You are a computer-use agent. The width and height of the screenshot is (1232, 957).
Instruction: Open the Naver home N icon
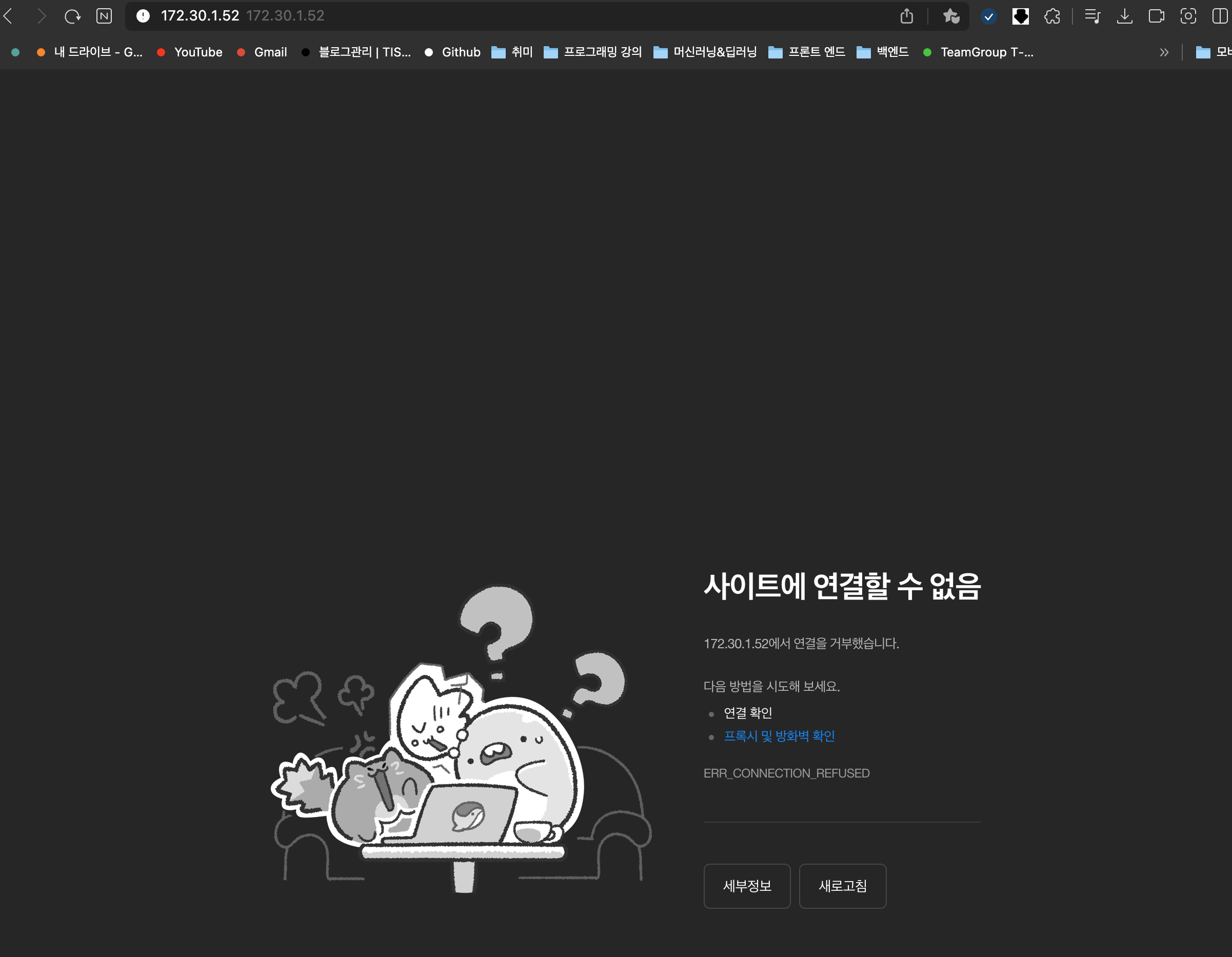(104, 16)
